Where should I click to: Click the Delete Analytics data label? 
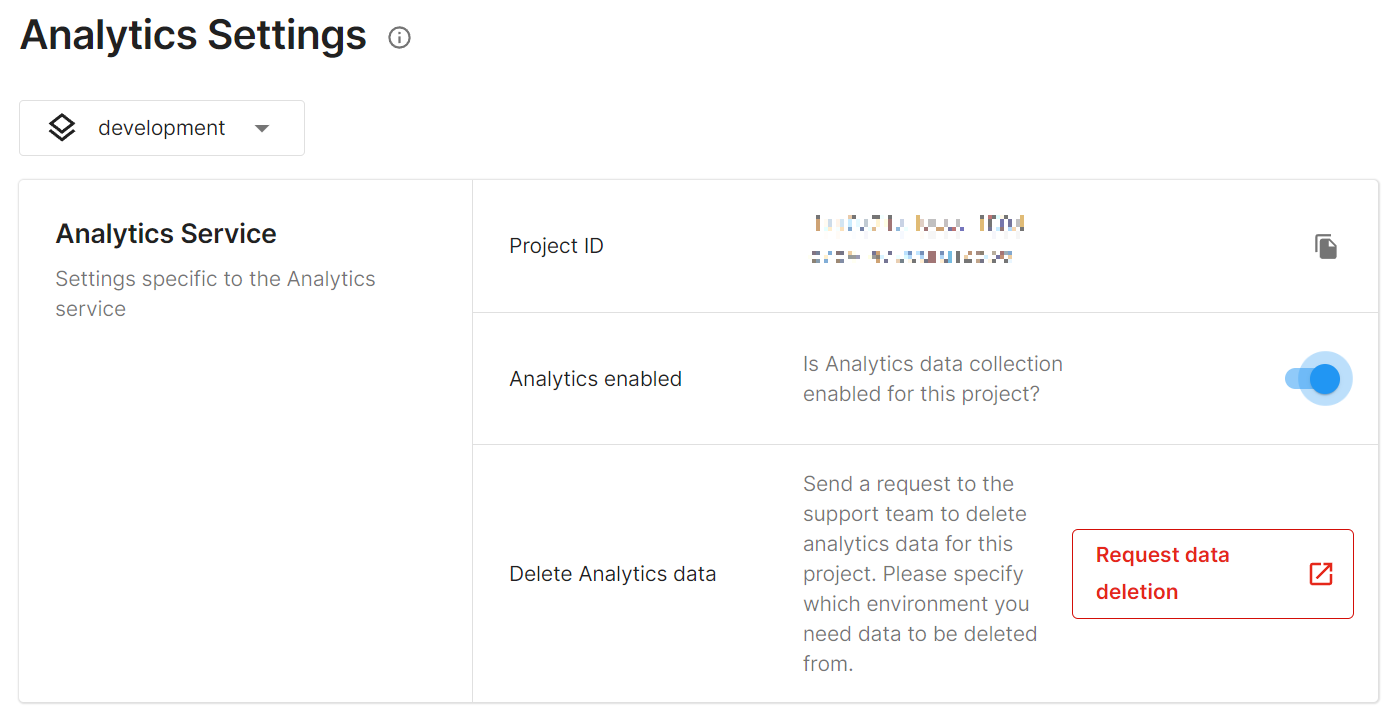pos(612,574)
